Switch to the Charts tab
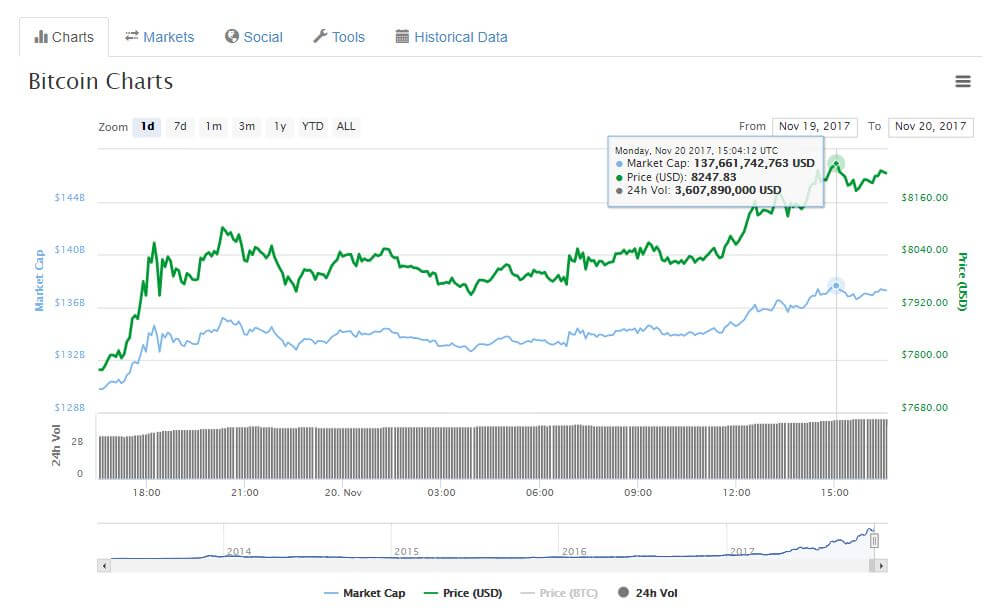The width and height of the screenshot is (1003, 608). [x=64, y=37]
